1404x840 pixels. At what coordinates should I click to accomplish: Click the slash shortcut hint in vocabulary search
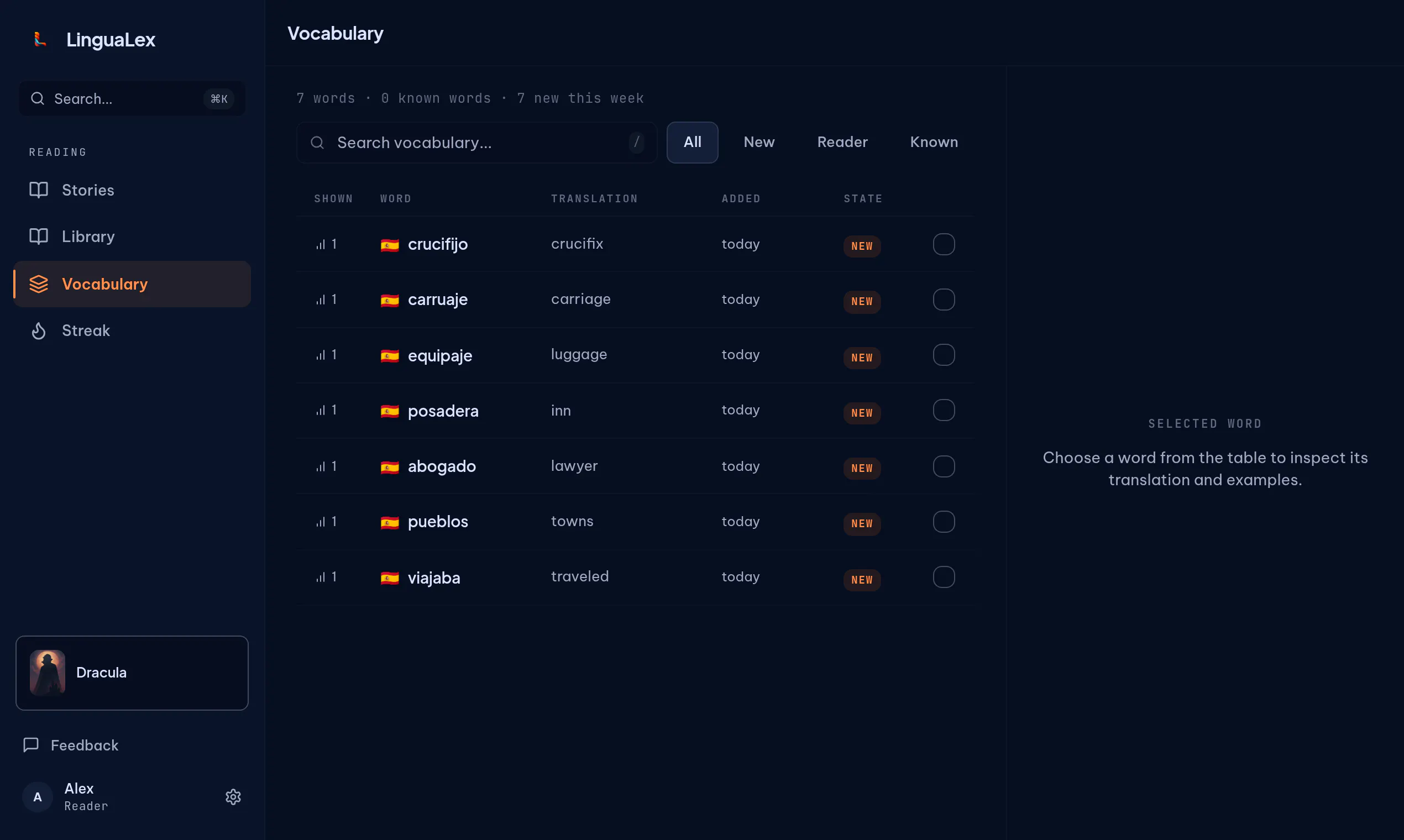(x=636, y=142)
